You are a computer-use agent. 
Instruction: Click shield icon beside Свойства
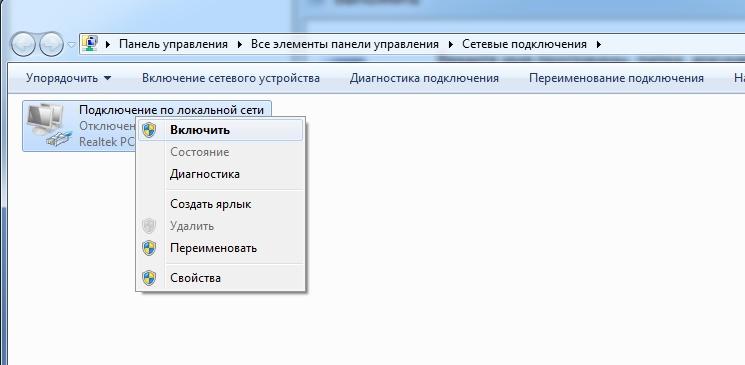coord(149,278)
